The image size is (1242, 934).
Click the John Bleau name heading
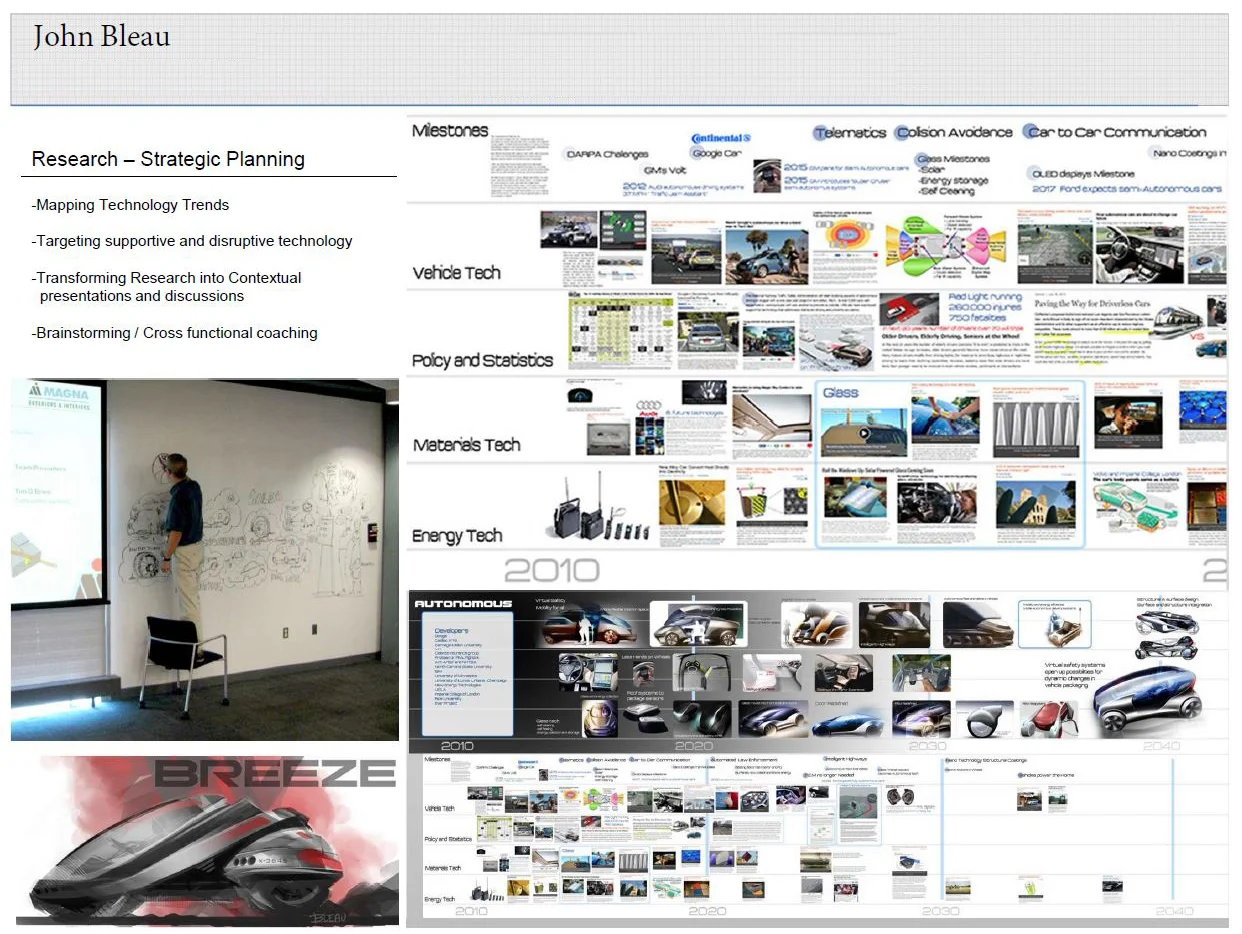pos(101,37)
